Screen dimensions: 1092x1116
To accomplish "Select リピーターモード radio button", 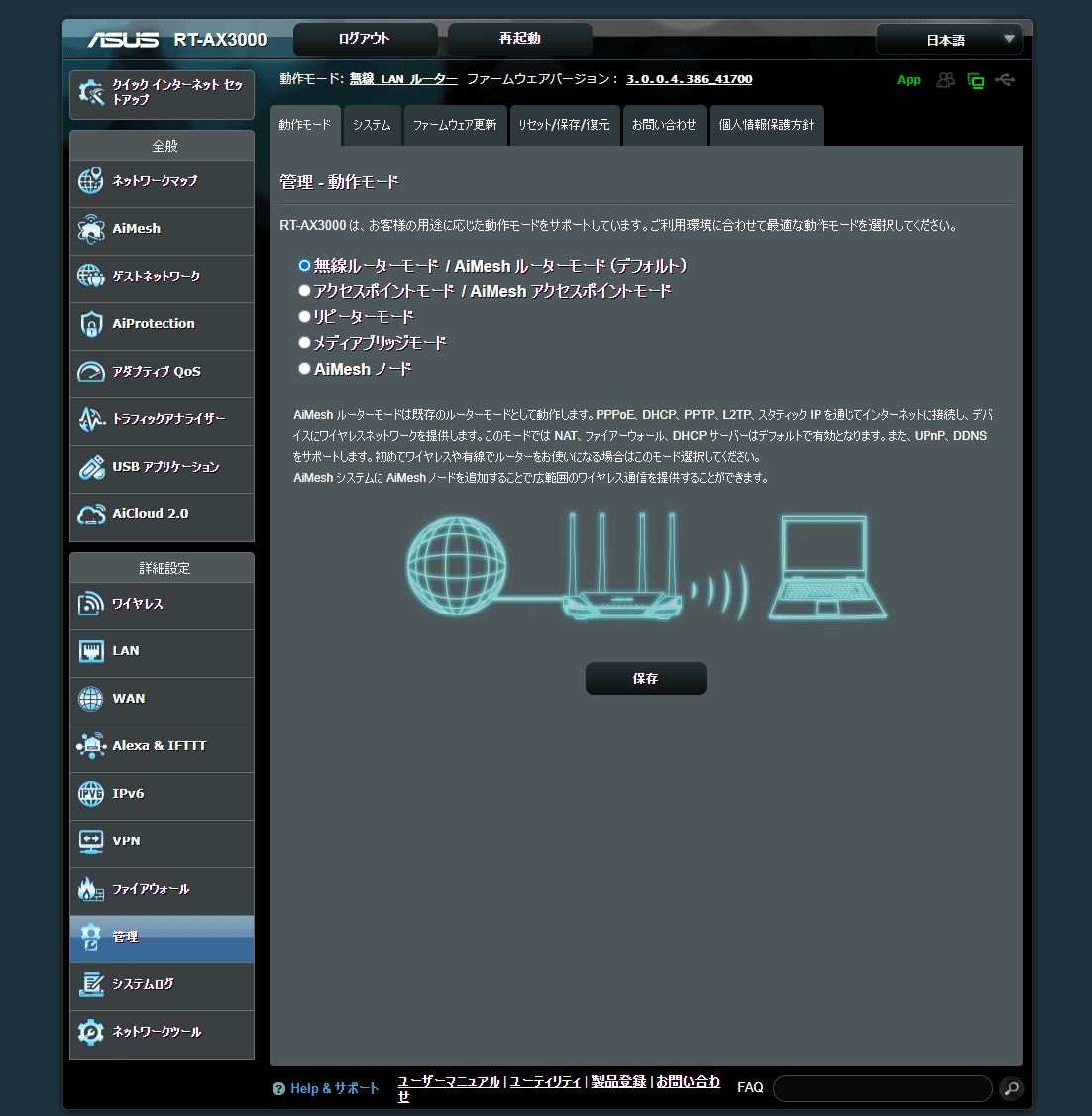I will (304, 316).
